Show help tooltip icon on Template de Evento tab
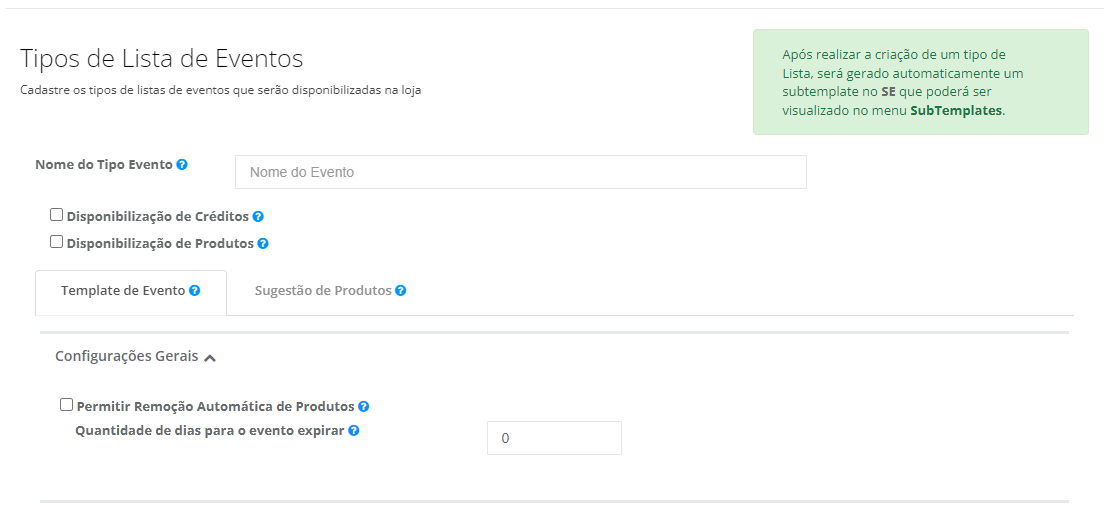The width and height of the screenshot is (1108, 505). pos(194,290)
